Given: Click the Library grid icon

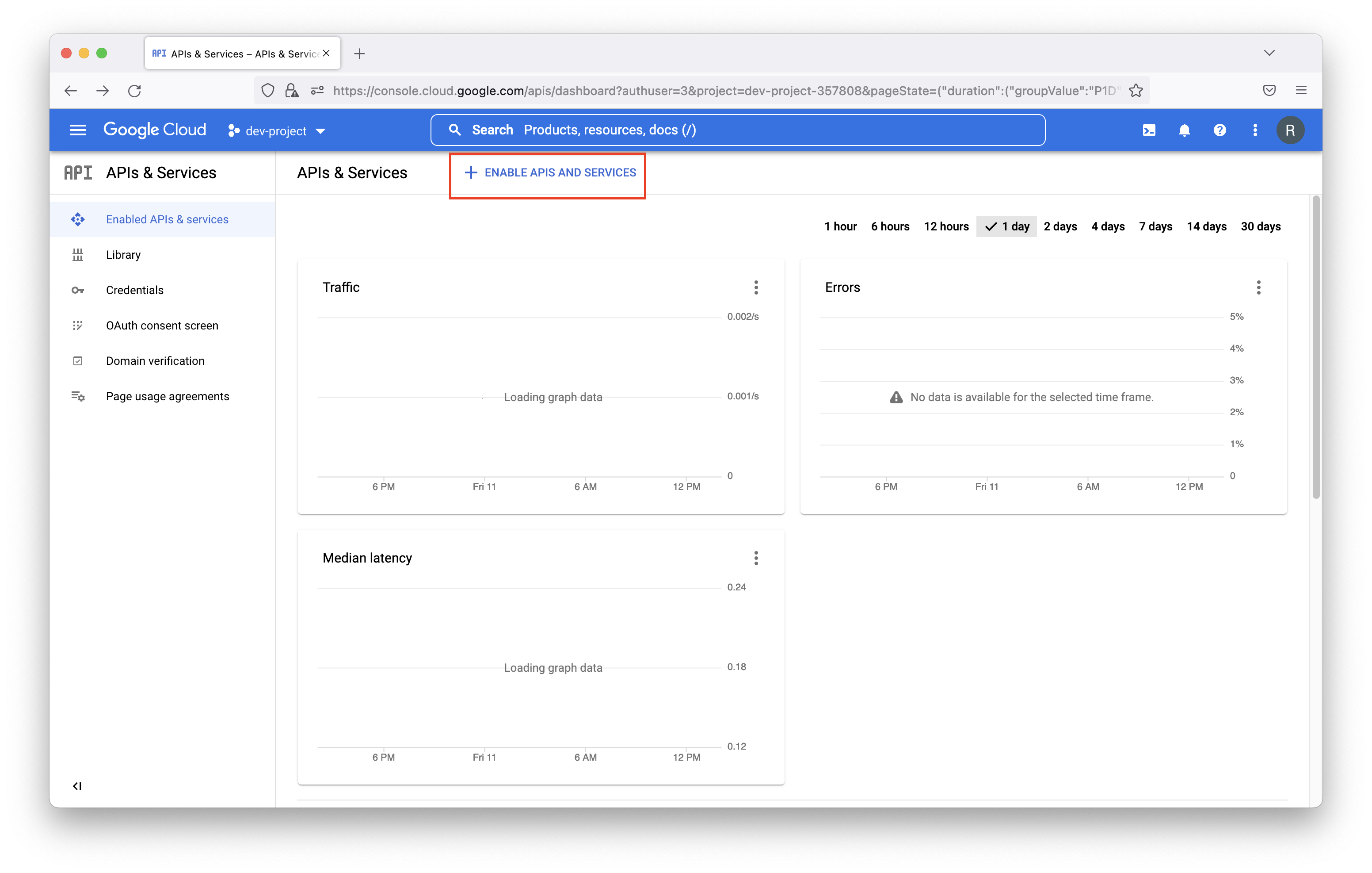Looking at the screenshot, I should point(78,255).
